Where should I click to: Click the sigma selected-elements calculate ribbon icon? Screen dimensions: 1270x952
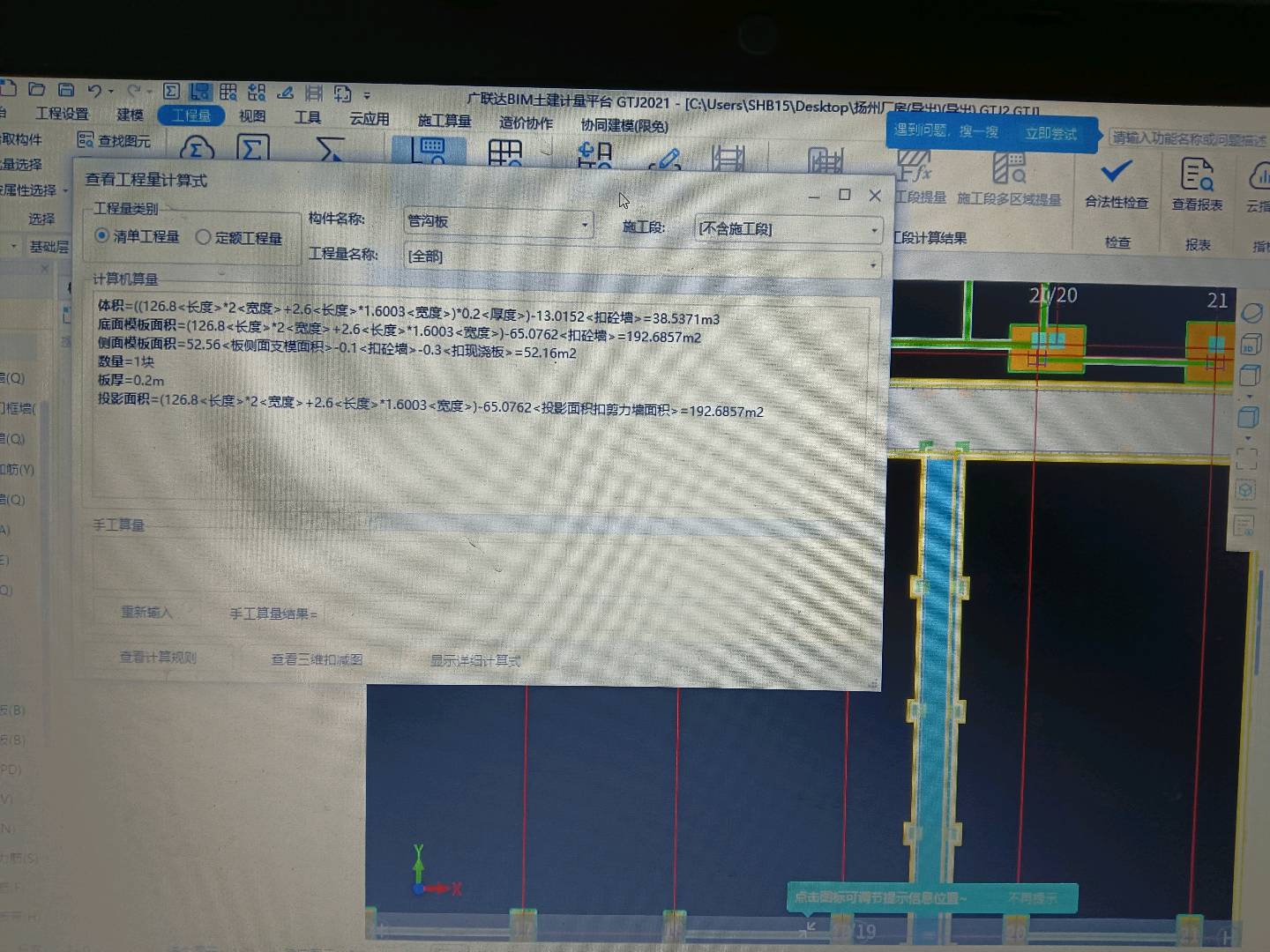pos(330,150)
